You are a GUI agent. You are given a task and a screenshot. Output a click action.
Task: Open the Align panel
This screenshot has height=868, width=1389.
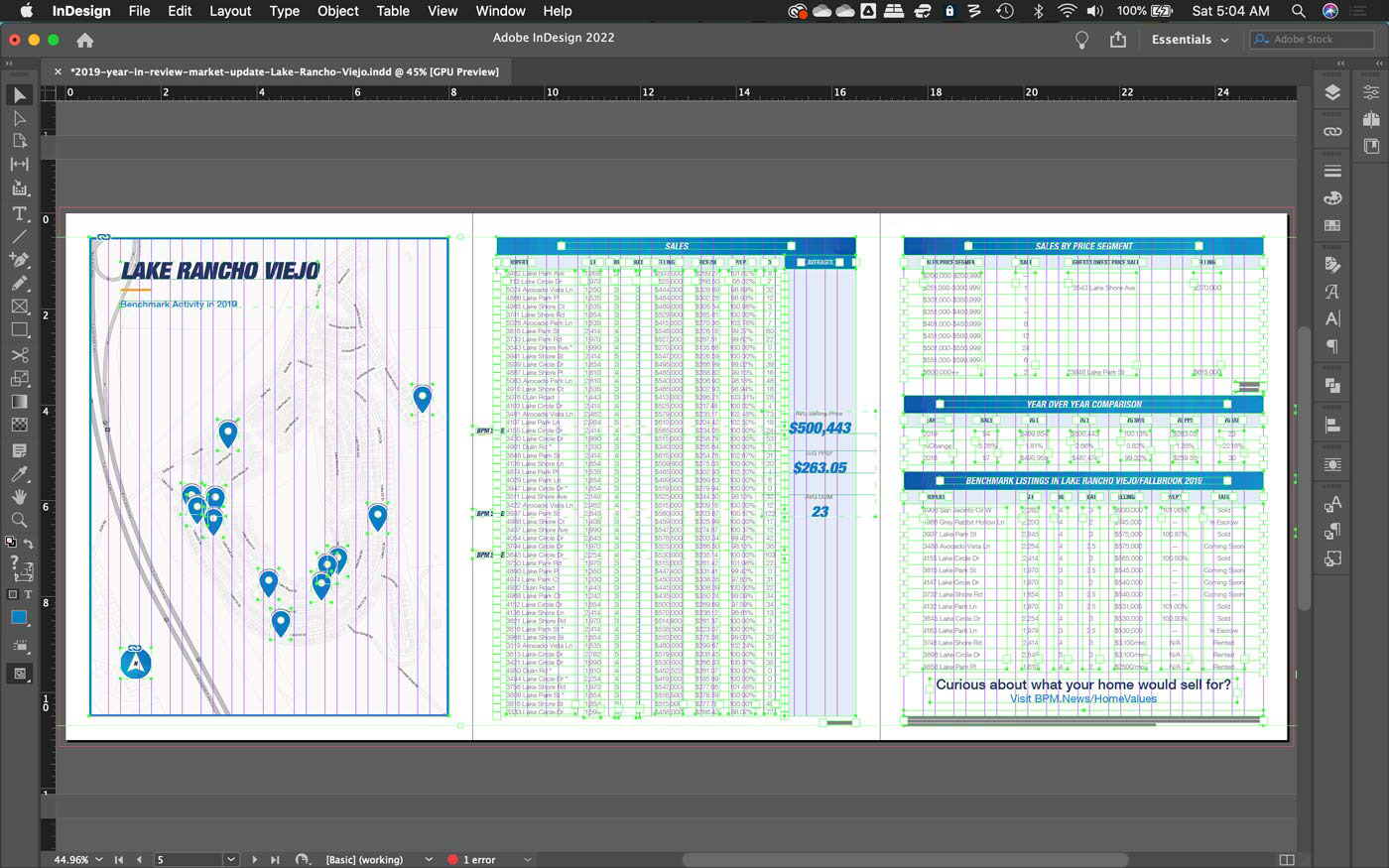[x=1332, y=426]
